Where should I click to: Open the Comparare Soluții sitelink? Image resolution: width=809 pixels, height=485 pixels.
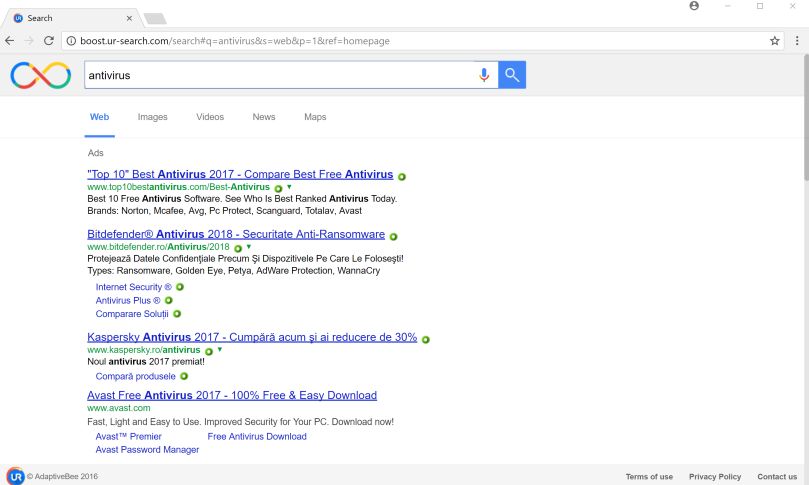click(x=132, y=314)
